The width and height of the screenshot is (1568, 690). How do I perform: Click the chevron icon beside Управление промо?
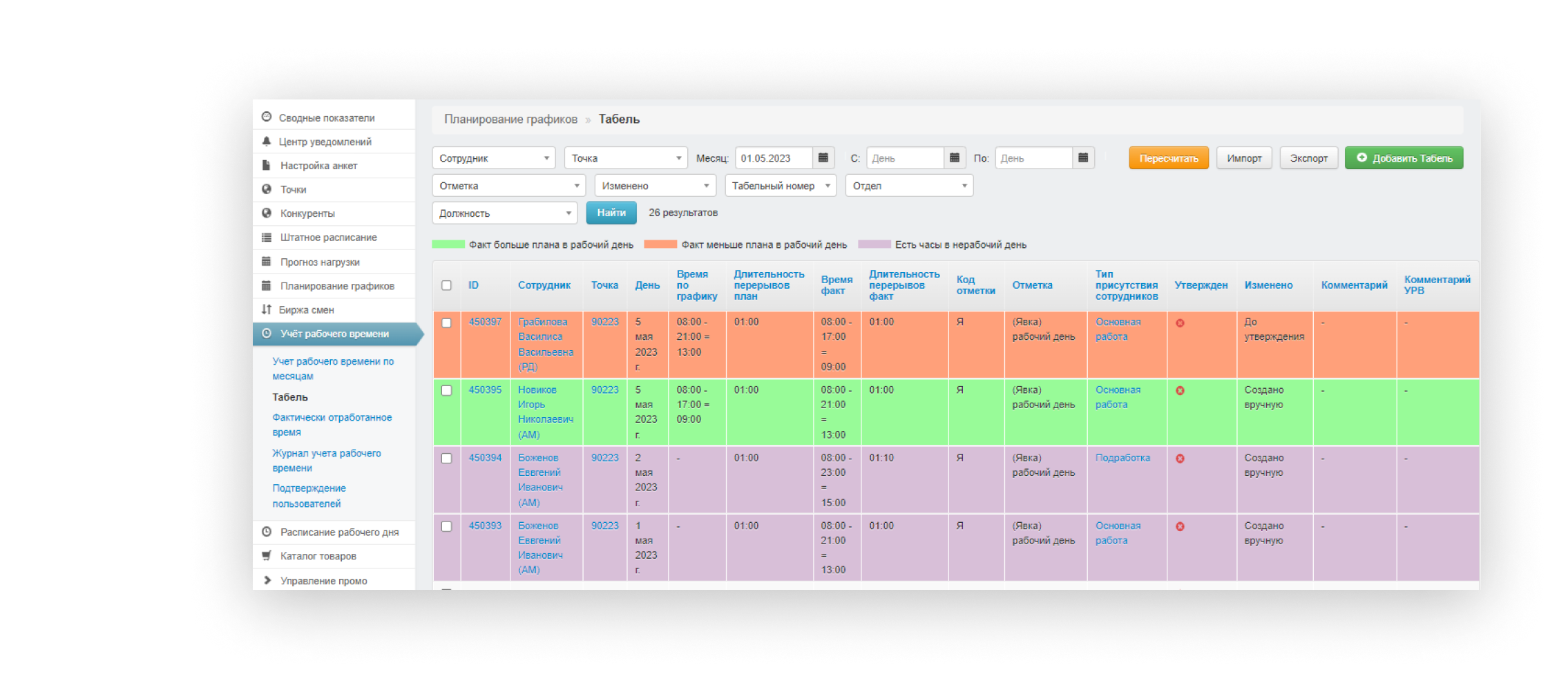click(267, 580)
